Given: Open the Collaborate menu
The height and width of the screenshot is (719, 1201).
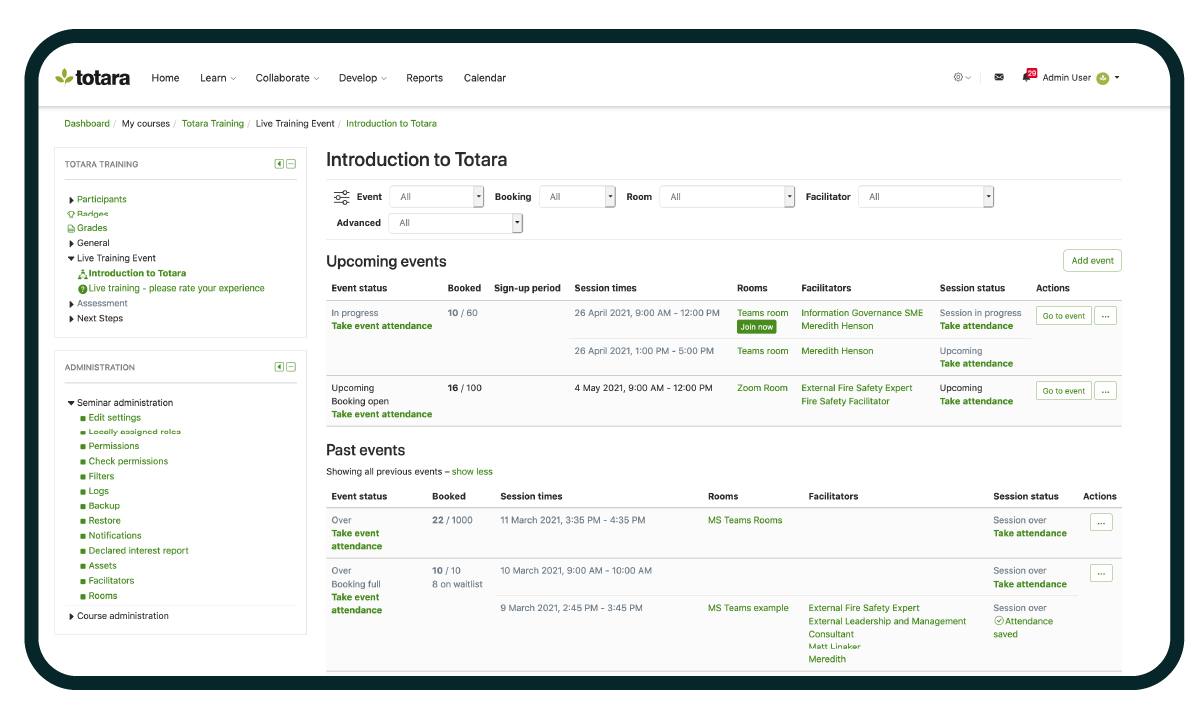Looking at the screenshot, I should [287, 78].
